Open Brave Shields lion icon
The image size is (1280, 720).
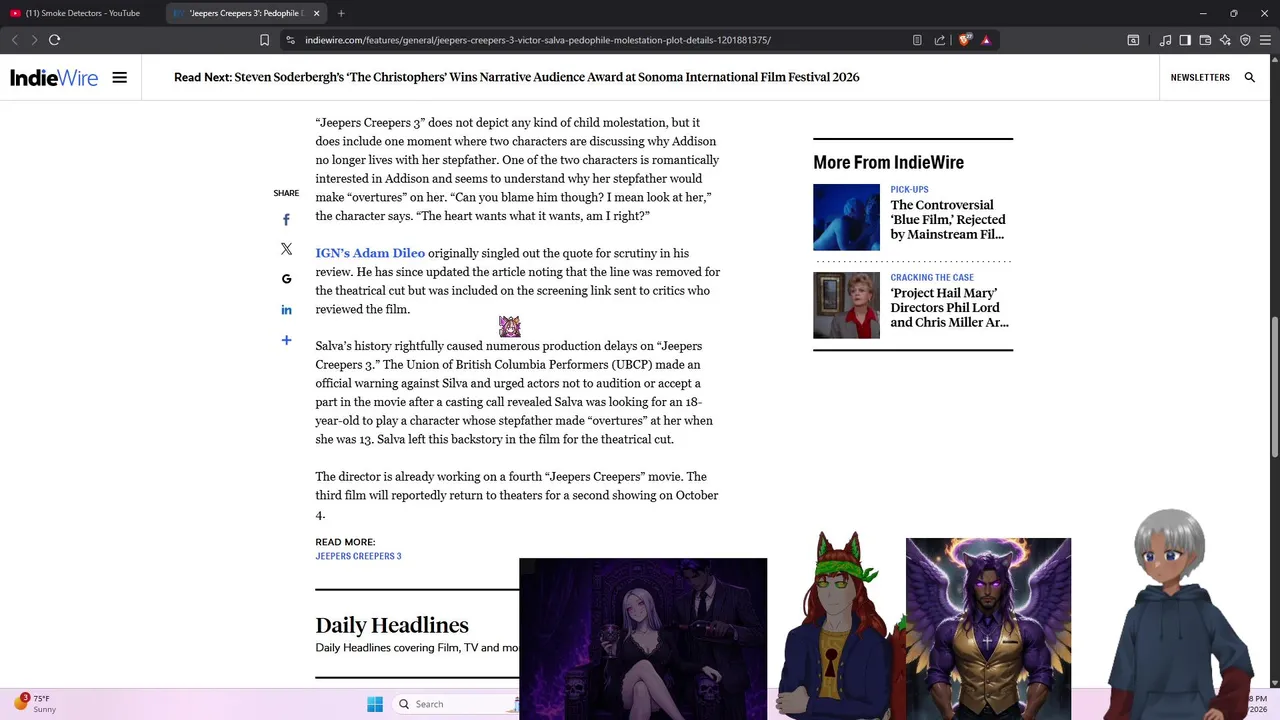coord(964,40)
